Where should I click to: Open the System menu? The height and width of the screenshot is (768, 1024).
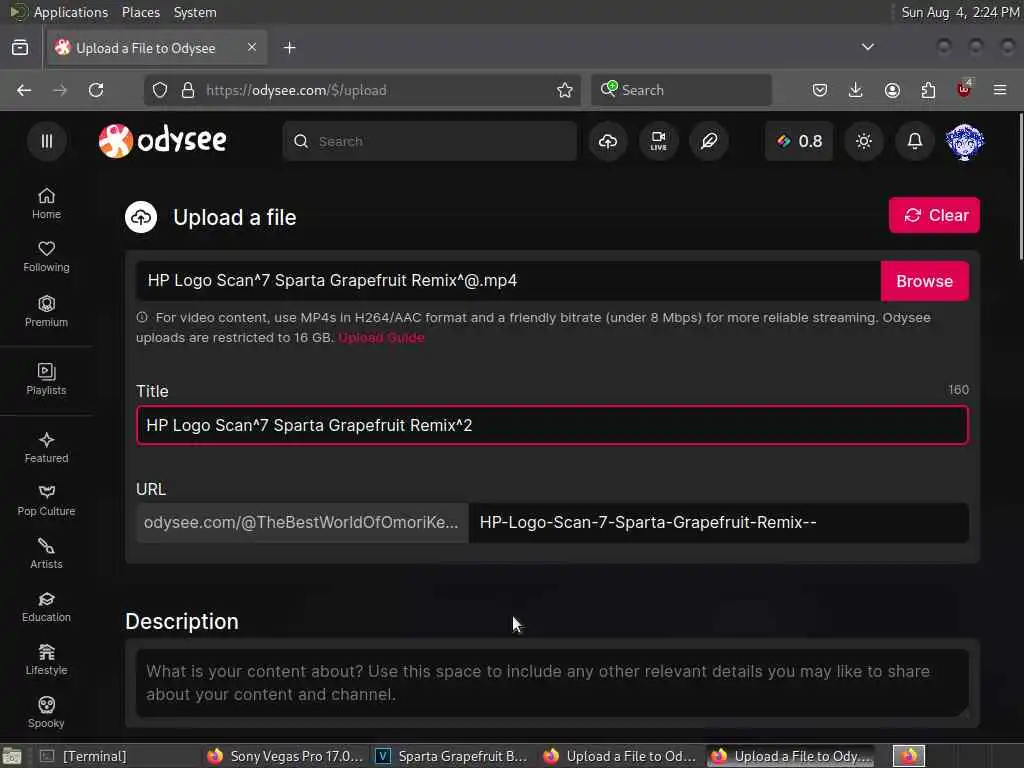(195, 12)
